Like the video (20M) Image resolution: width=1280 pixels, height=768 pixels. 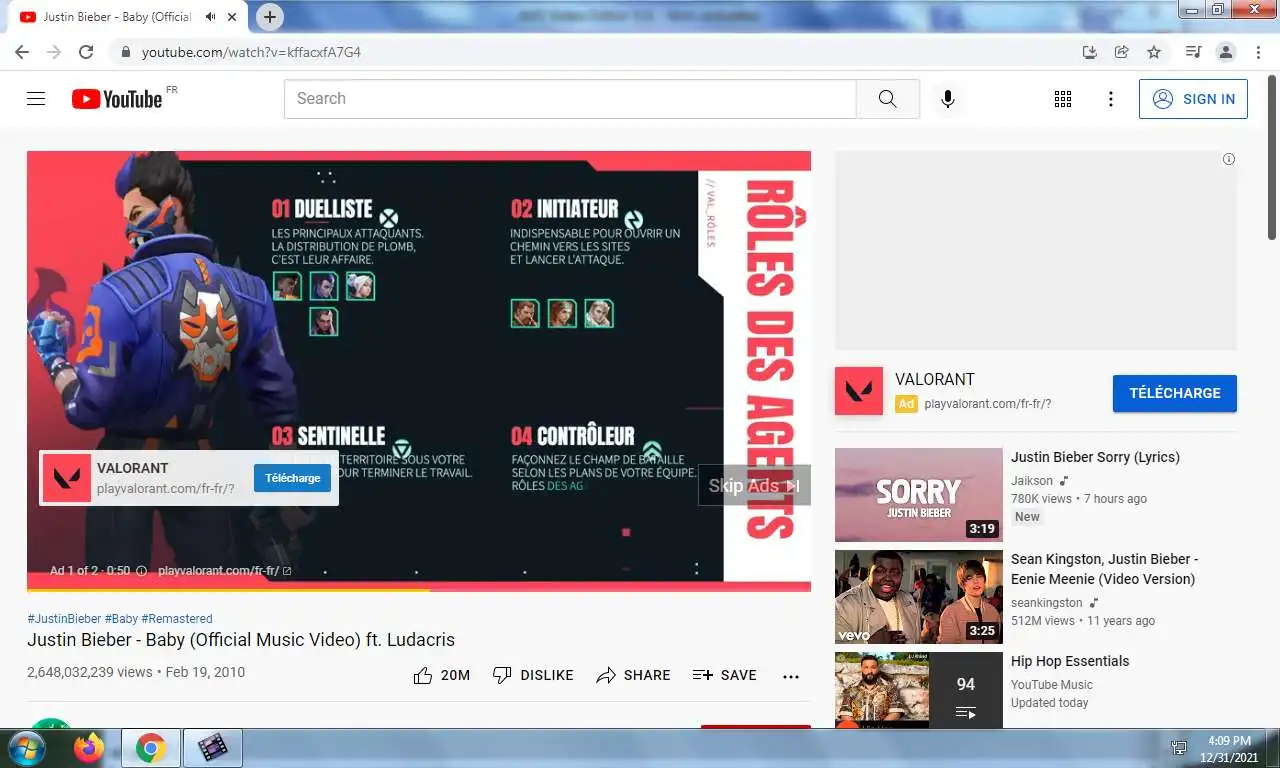pyautogui.click(x=442, y=675)
